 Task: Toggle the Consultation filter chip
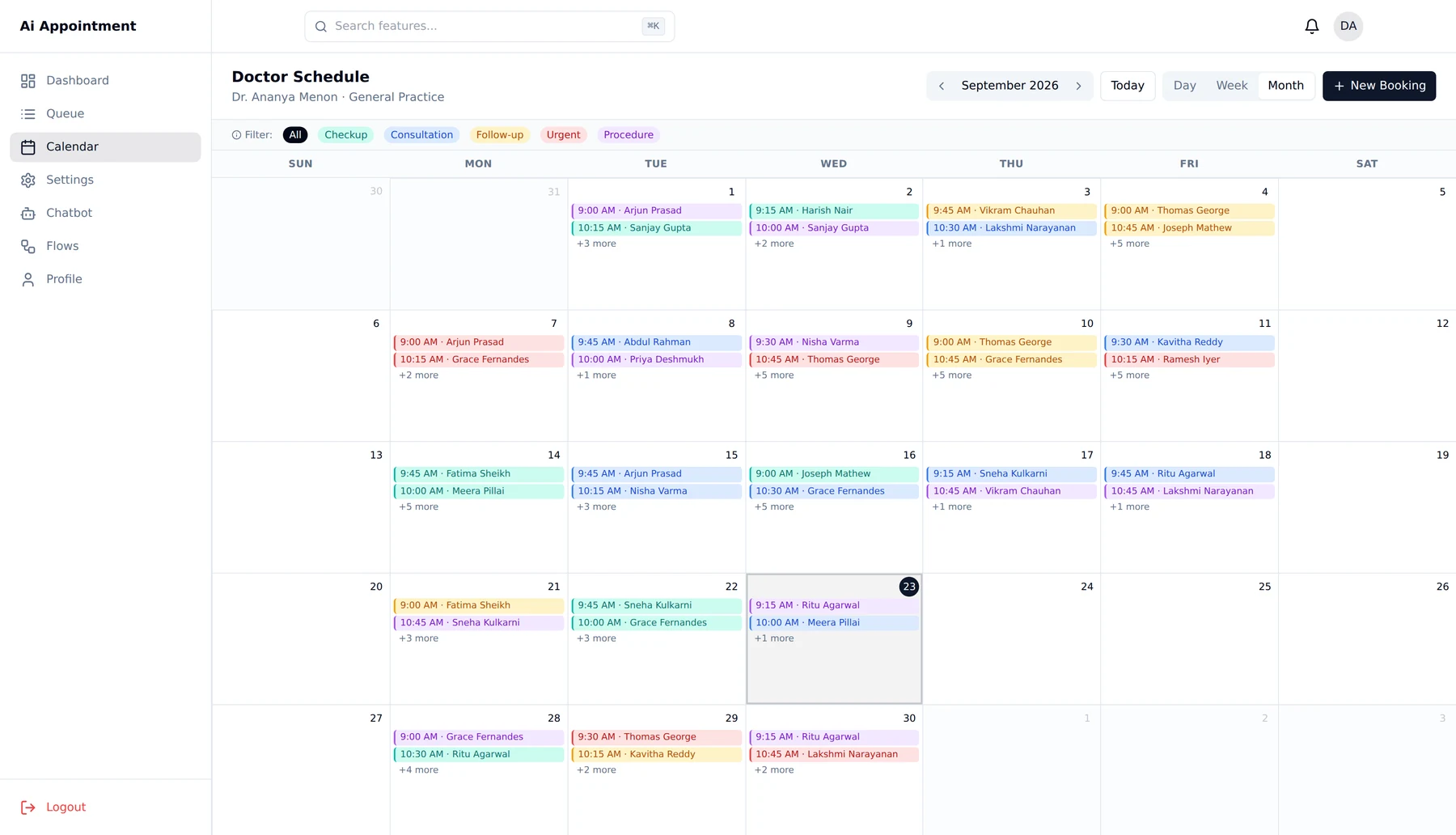(421, 135)
